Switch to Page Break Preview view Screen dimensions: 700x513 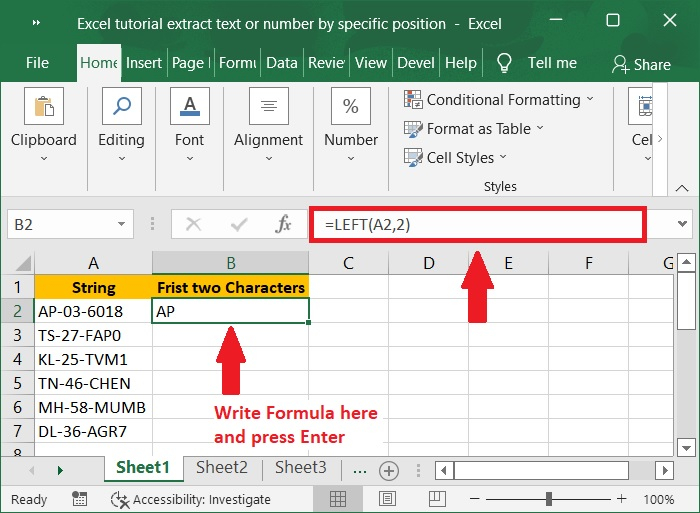click(x=437, y=499)
